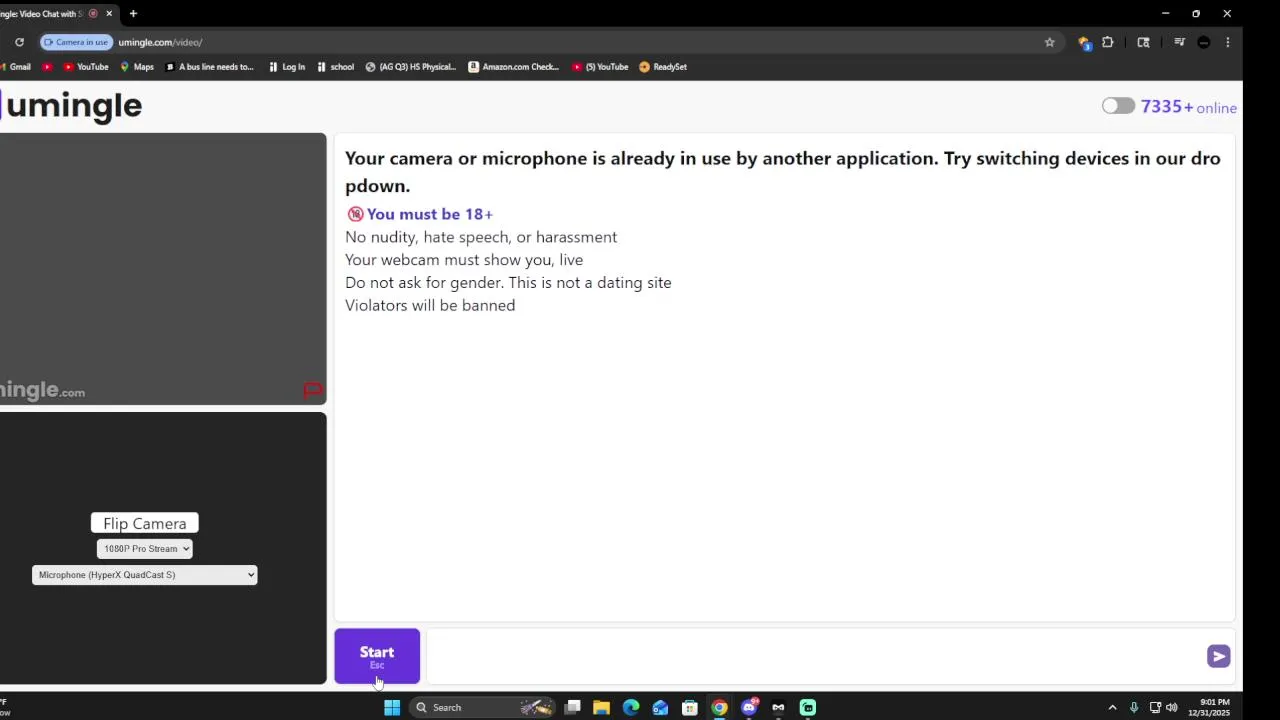
Task: Open Microsoft Store from the taskbar
Action: pos(690,707)
